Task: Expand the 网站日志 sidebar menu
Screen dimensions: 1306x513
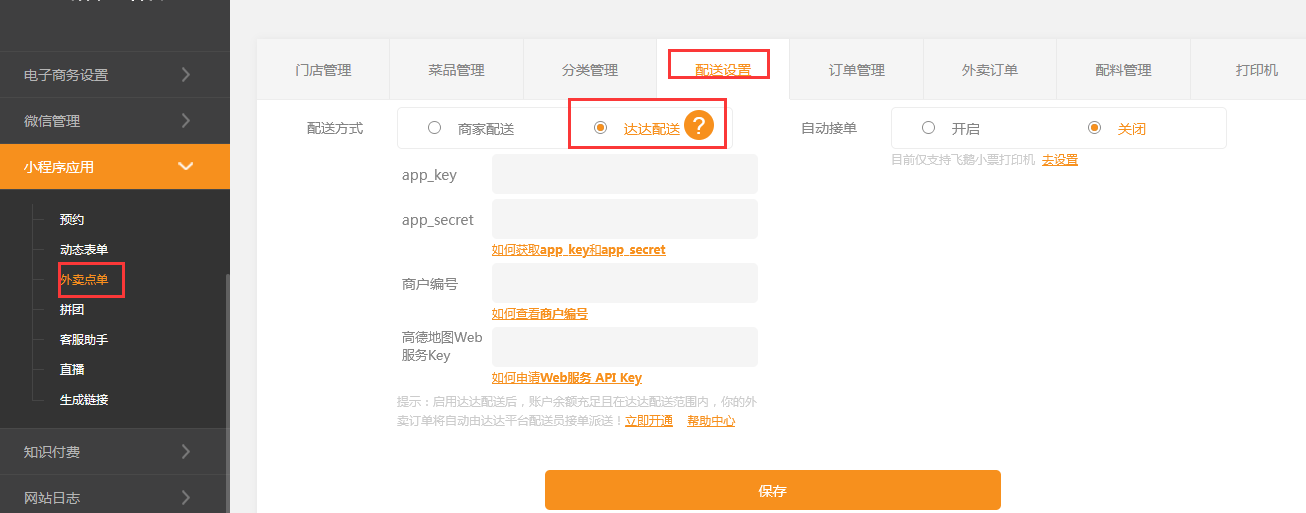Action: pyautogui.click(x=114, y=497)
